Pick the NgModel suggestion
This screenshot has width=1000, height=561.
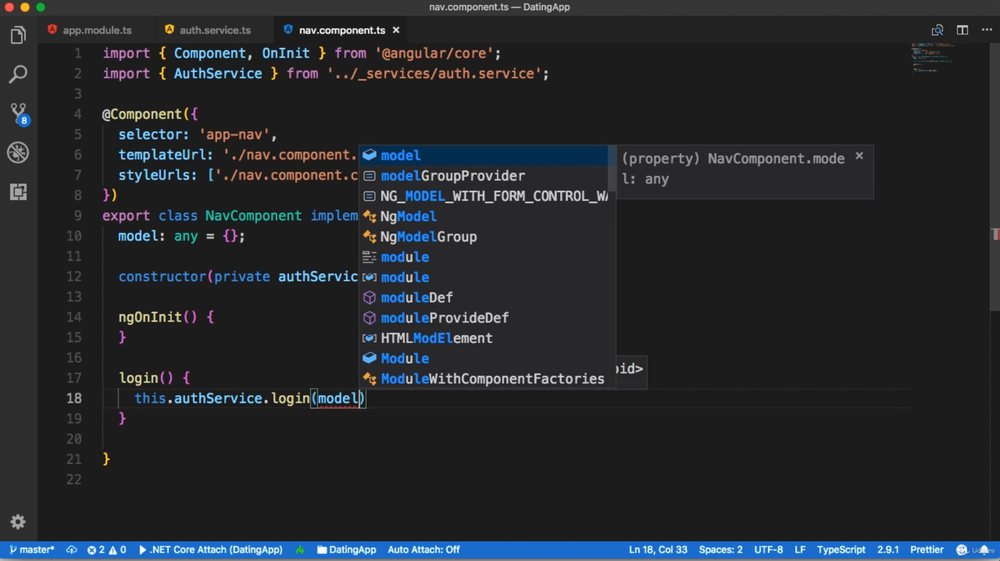click(483, 217)
